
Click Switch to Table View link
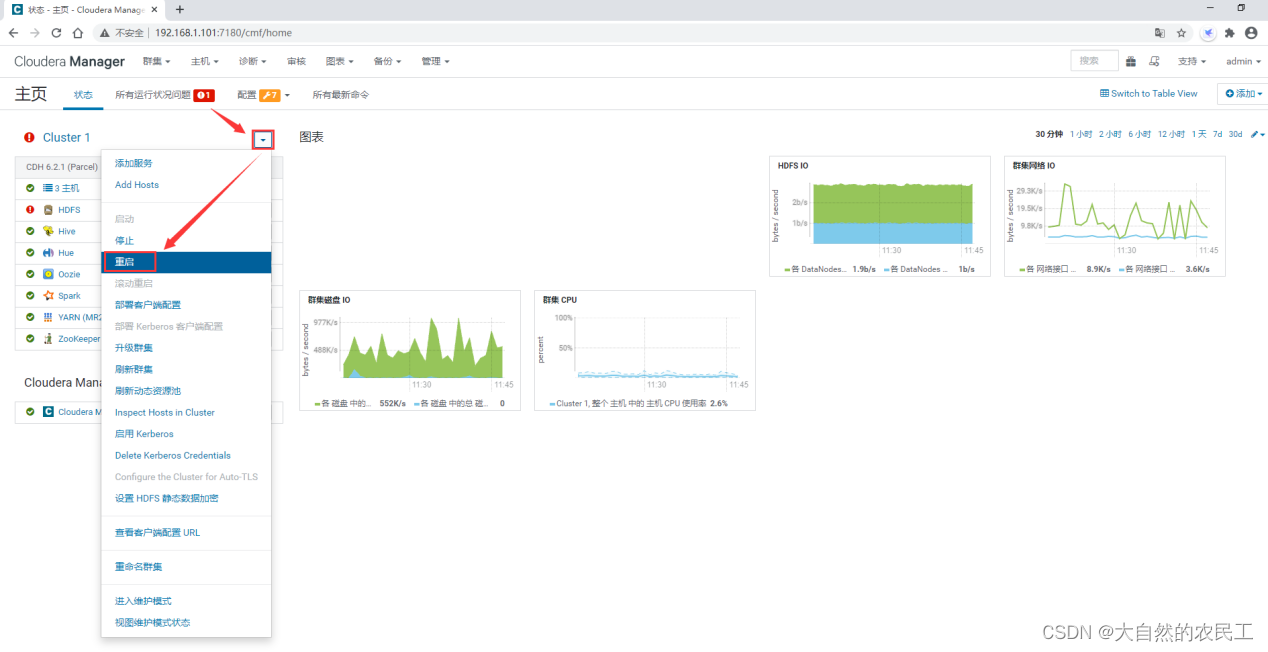[1148, 93]
